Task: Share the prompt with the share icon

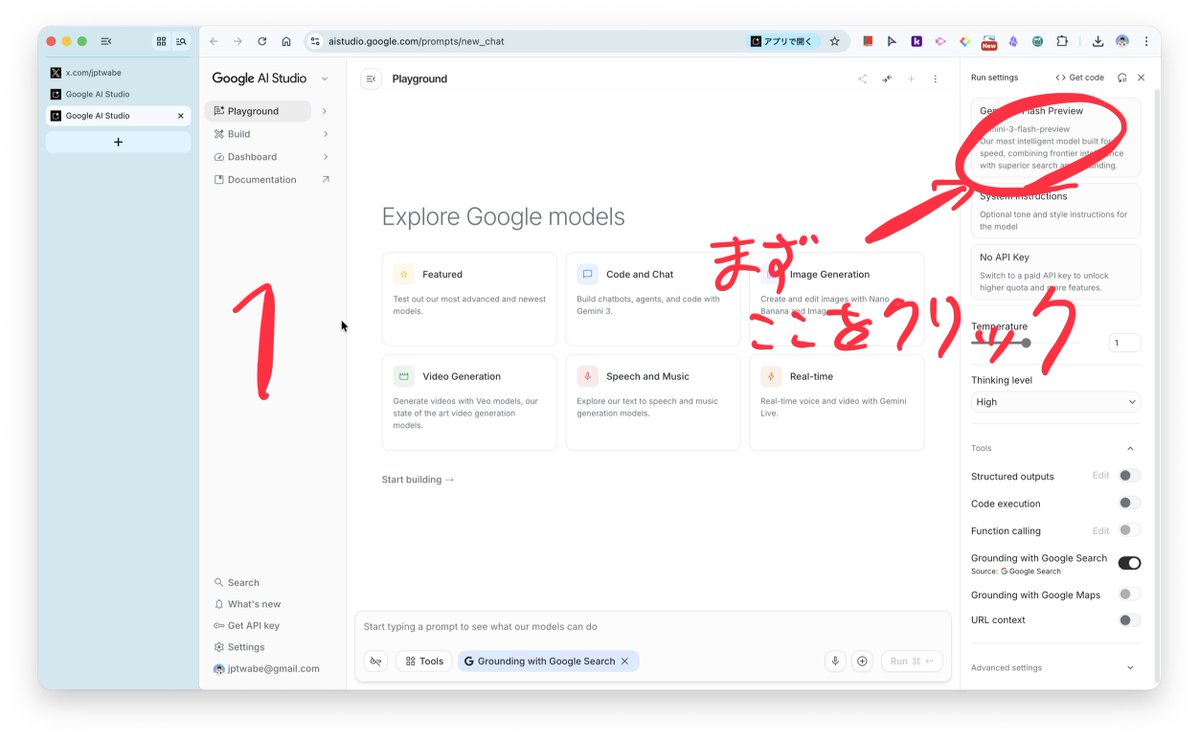Action: click(x=863, y=79)
